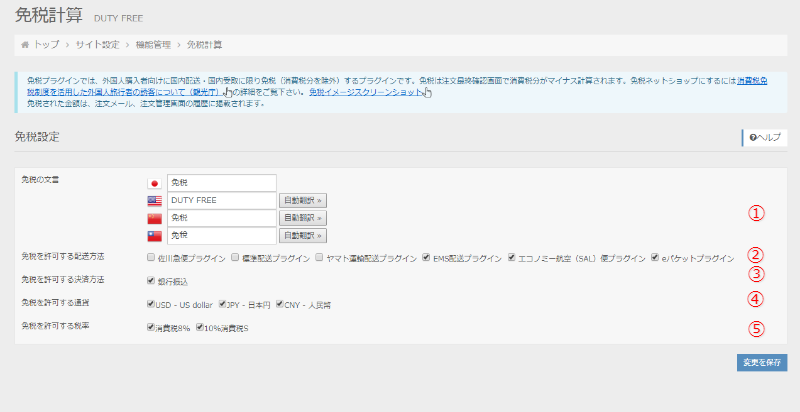Toggle the 佐川急便プラグイン checkbox
The width and height of the screenshot is (800, 412).
[150, 257]
